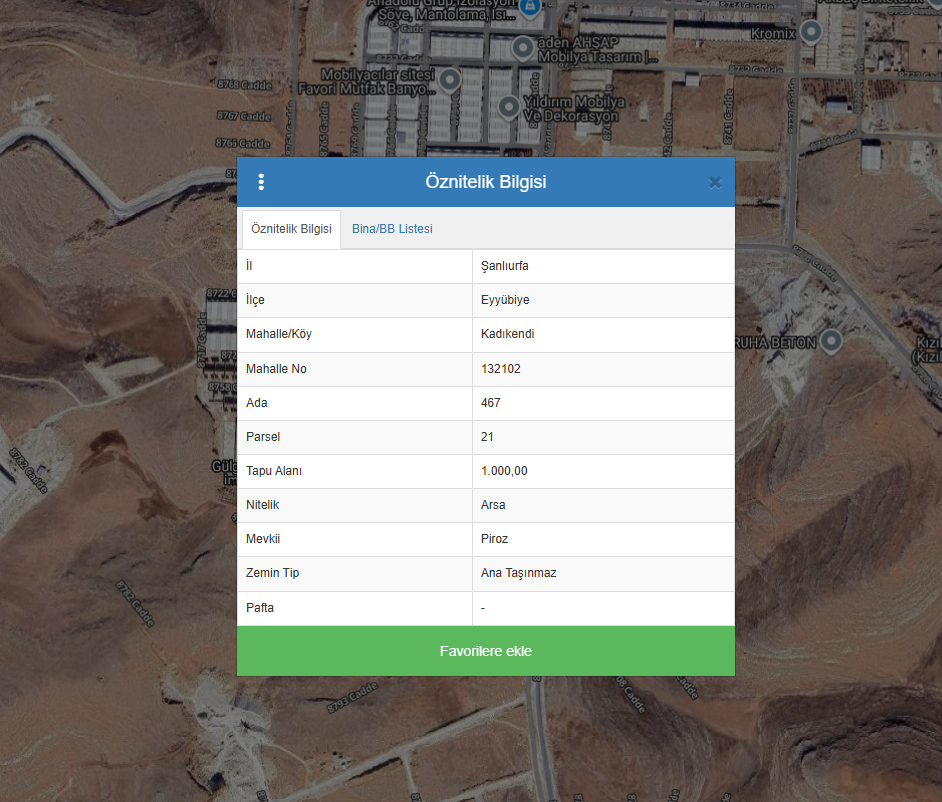This screenshot has height=802, width=942.
Task: Select the Yıldırım Mobilya ve Dekorasyon marker
Action: [x=509, y=106]
